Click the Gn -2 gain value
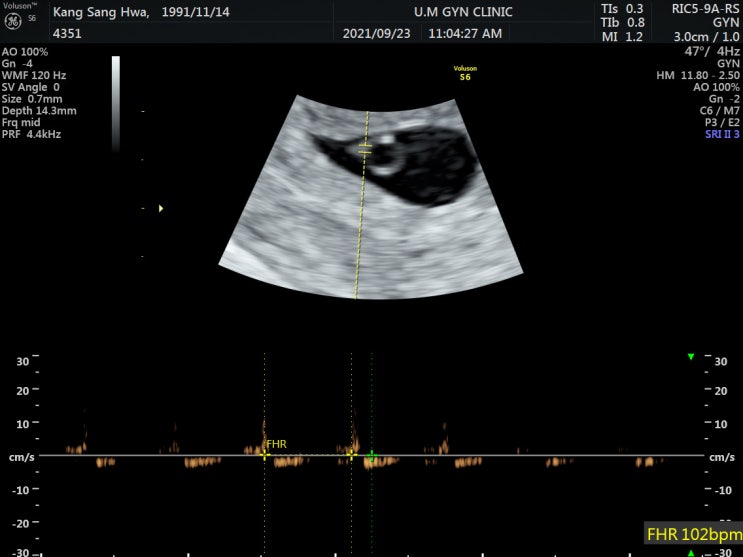This screenshot has height=557, width=743. (724, 99)
